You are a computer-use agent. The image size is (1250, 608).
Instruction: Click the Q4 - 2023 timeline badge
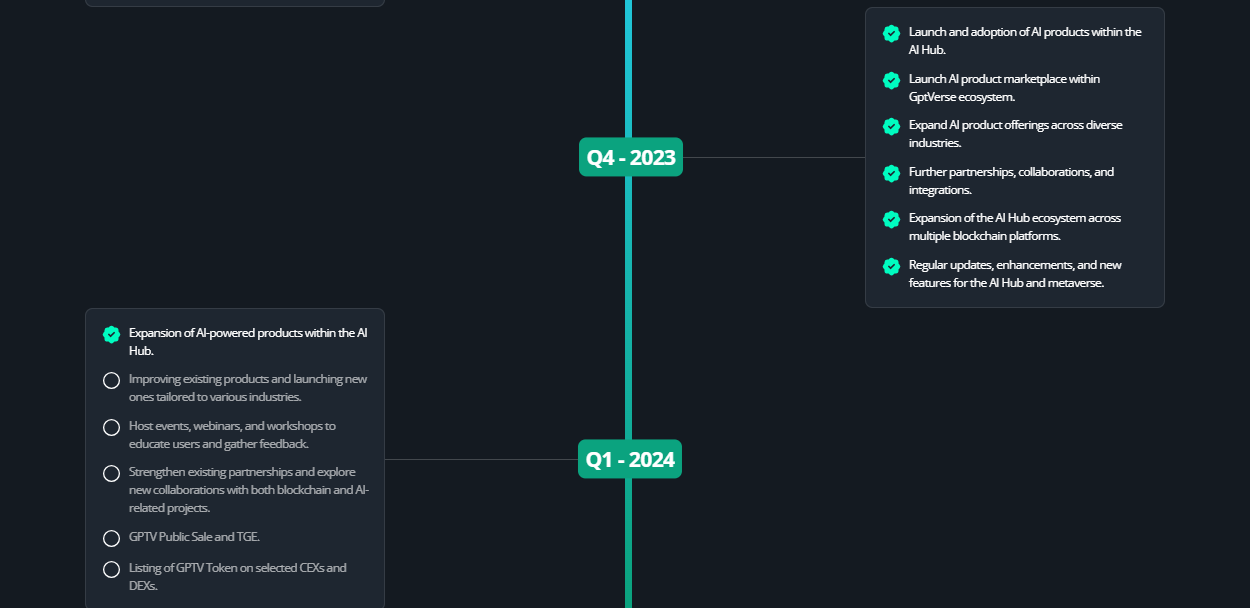[630, 157]
